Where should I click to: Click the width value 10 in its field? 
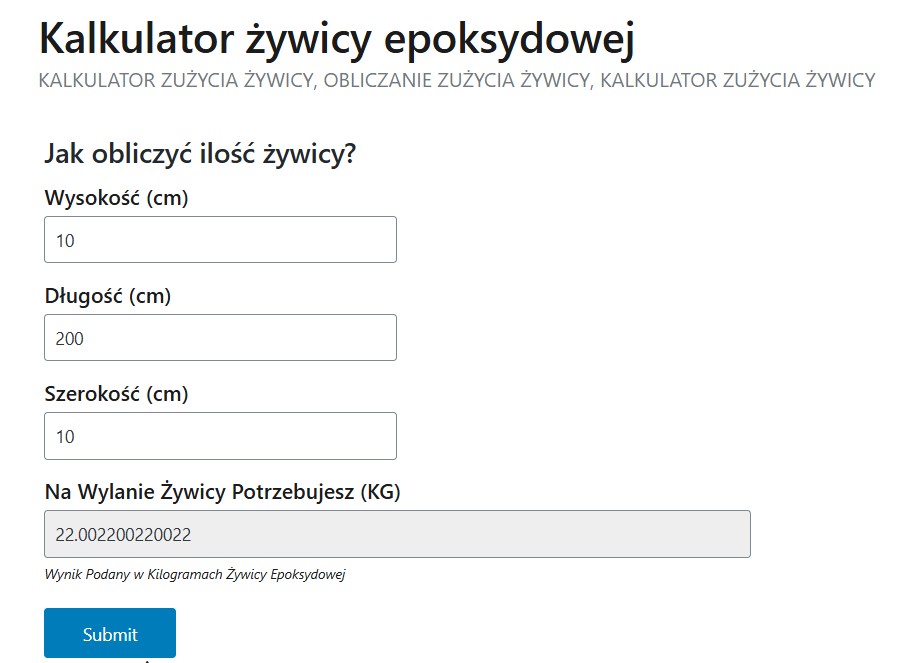point(62,436)
